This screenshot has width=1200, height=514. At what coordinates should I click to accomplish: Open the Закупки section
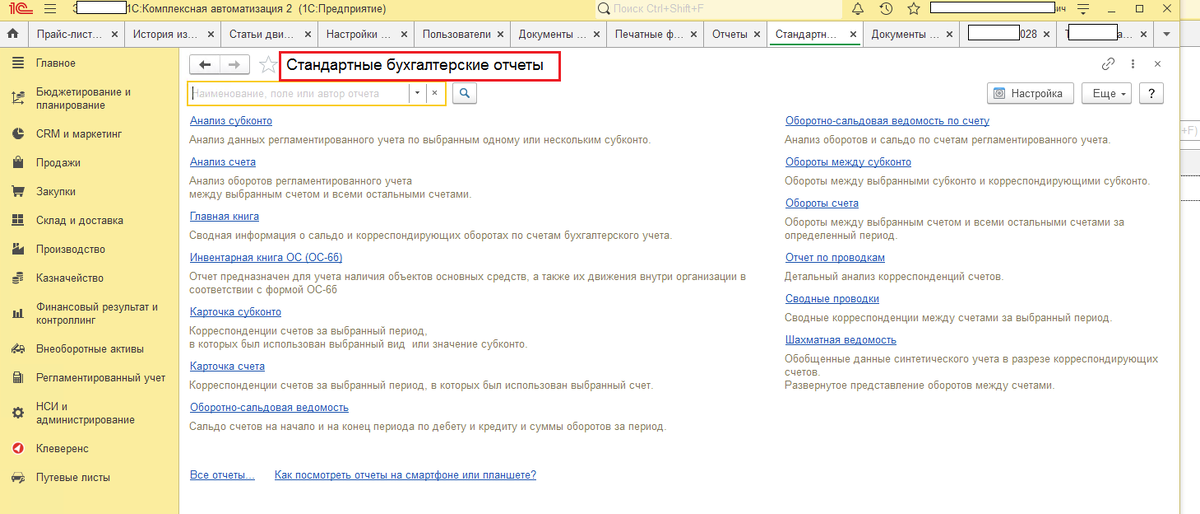pyautogui.click(x=56, y=191)
